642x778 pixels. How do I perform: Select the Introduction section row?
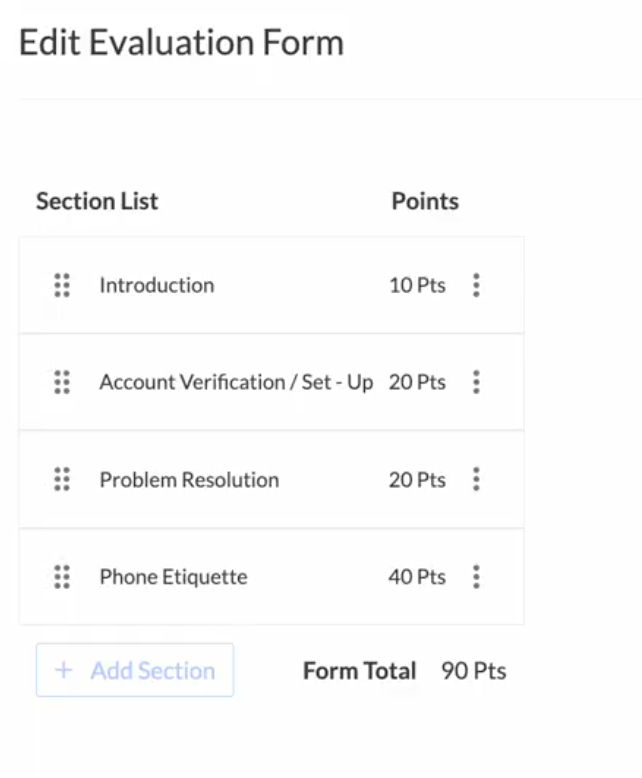tap(157, 285)
